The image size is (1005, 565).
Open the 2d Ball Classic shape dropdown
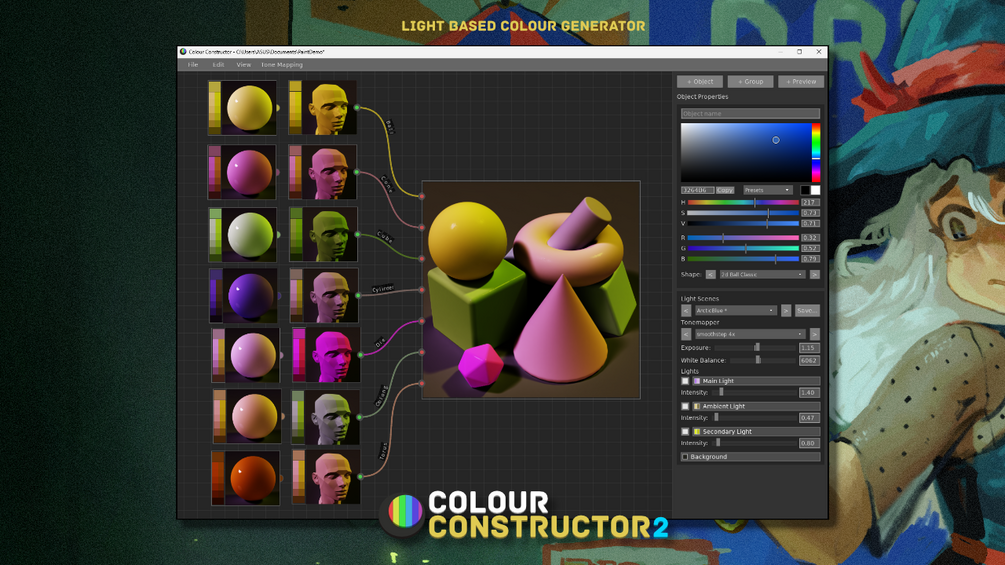[761, 274]
